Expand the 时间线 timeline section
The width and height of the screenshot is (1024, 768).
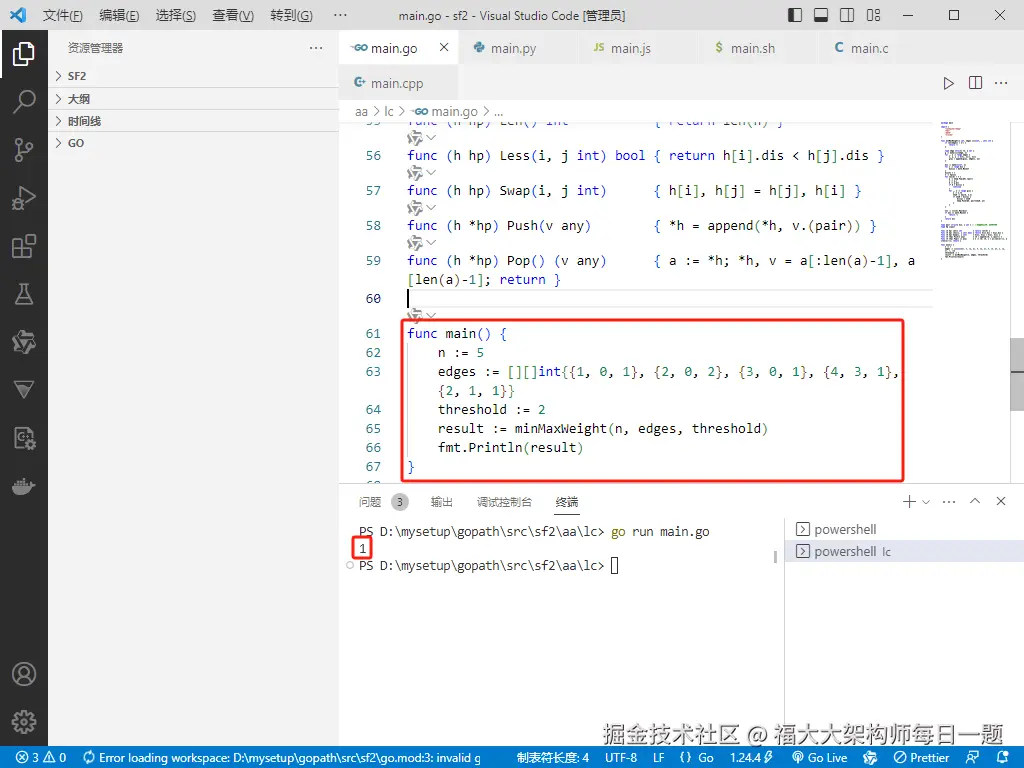pyautogui.click(x=193, y=121)
